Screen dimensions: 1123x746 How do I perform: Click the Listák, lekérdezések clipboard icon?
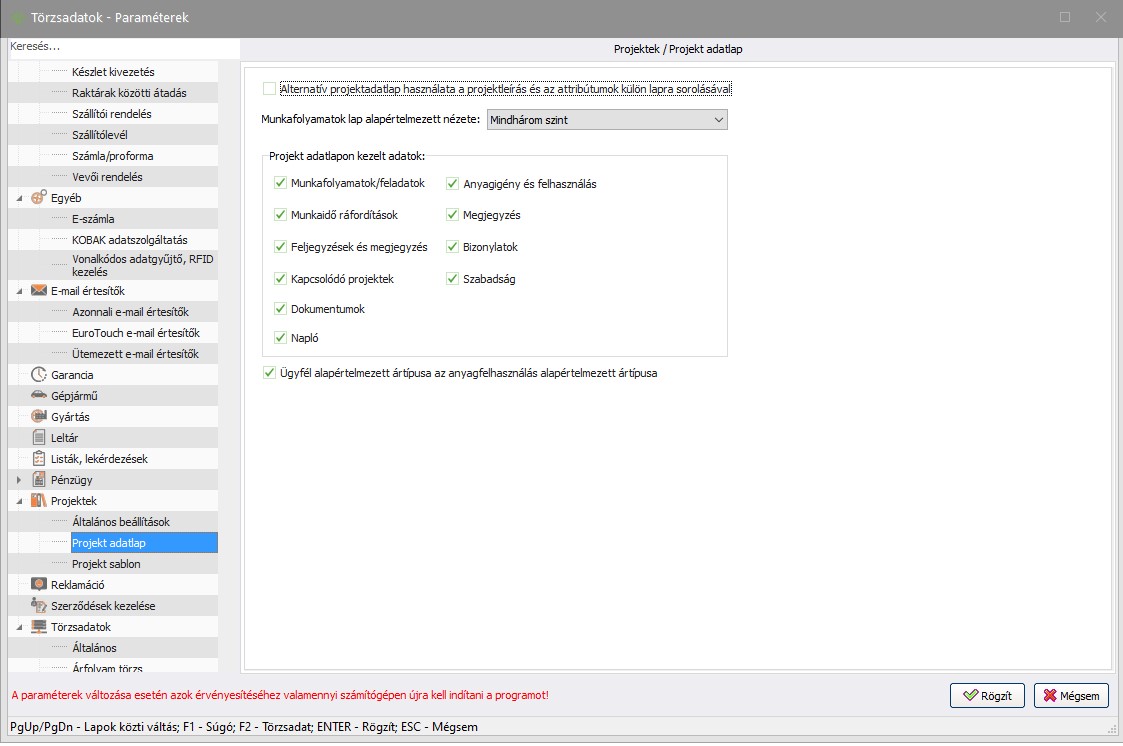(x=39, y=459)
